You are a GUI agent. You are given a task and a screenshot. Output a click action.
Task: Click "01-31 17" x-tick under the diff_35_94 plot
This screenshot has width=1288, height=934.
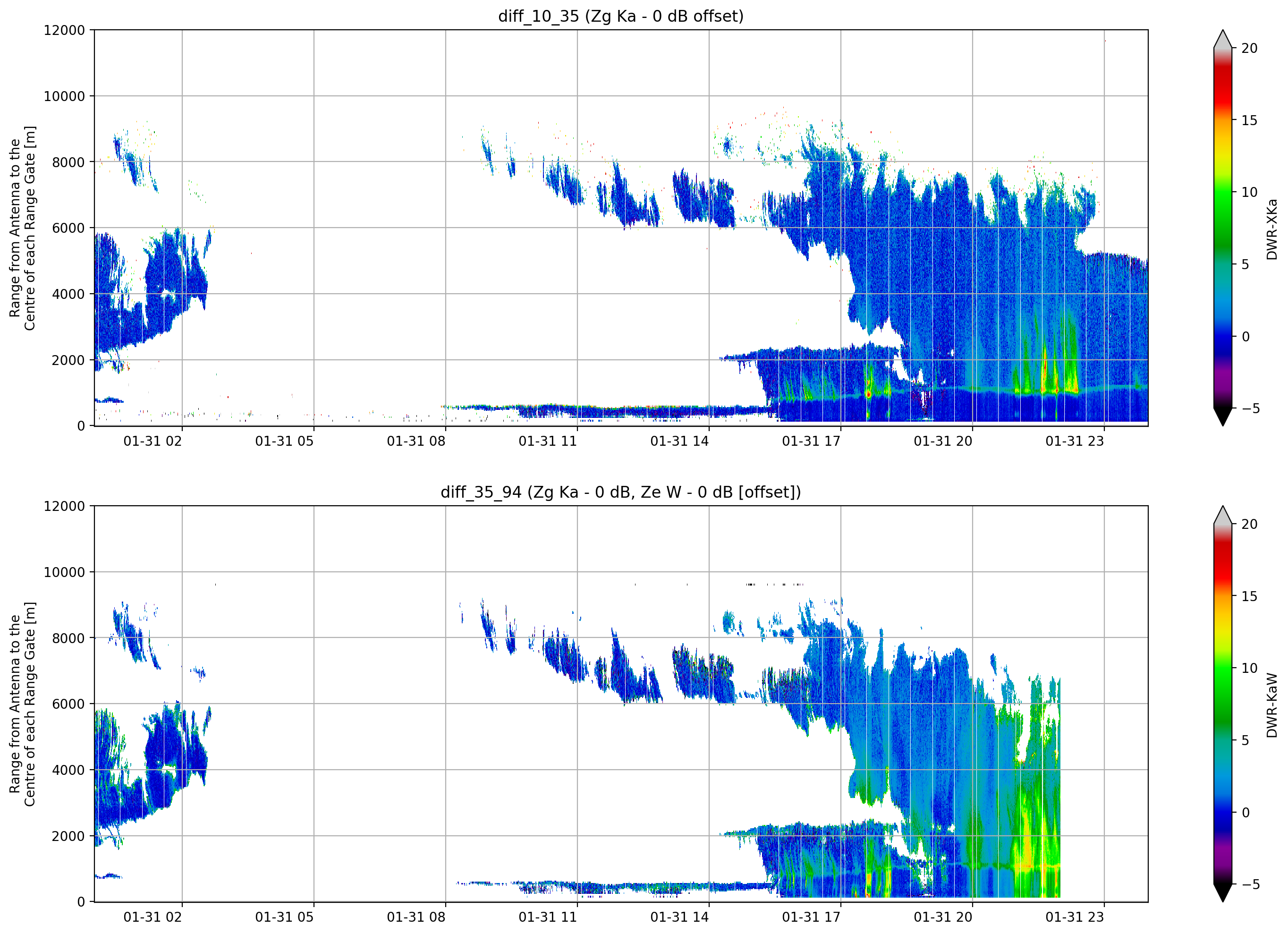click(x=812, y=917)
